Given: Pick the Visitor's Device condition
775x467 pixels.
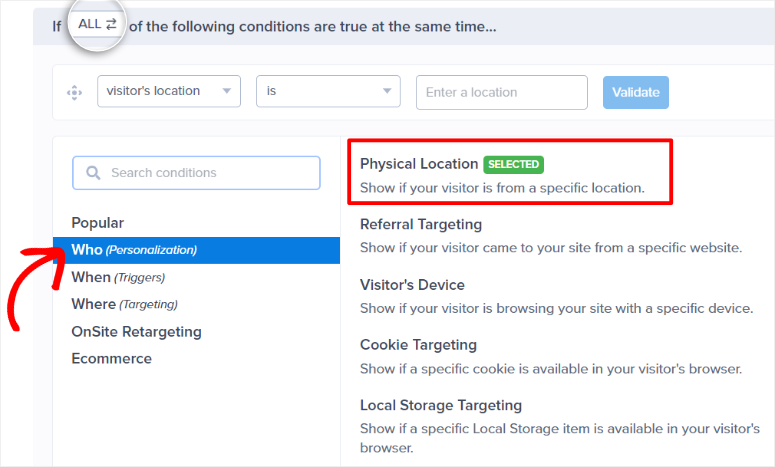Looking at the screenshot, I should tap(557, 297).
